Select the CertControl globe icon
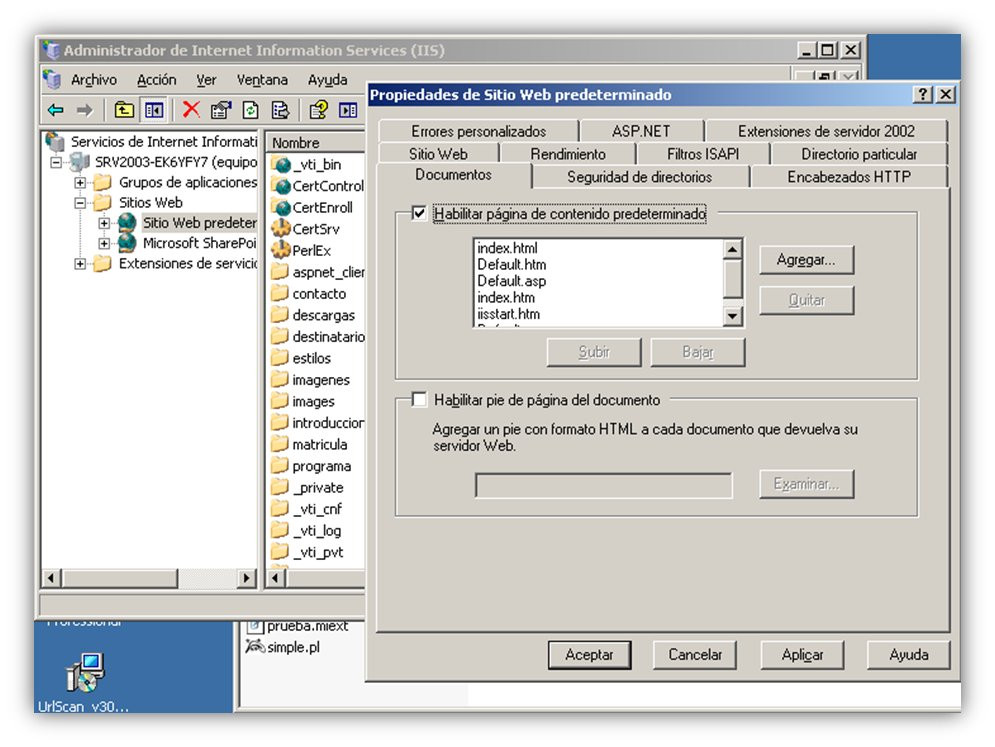Screen dimensions: 995x747 click(x=280, y=186)
